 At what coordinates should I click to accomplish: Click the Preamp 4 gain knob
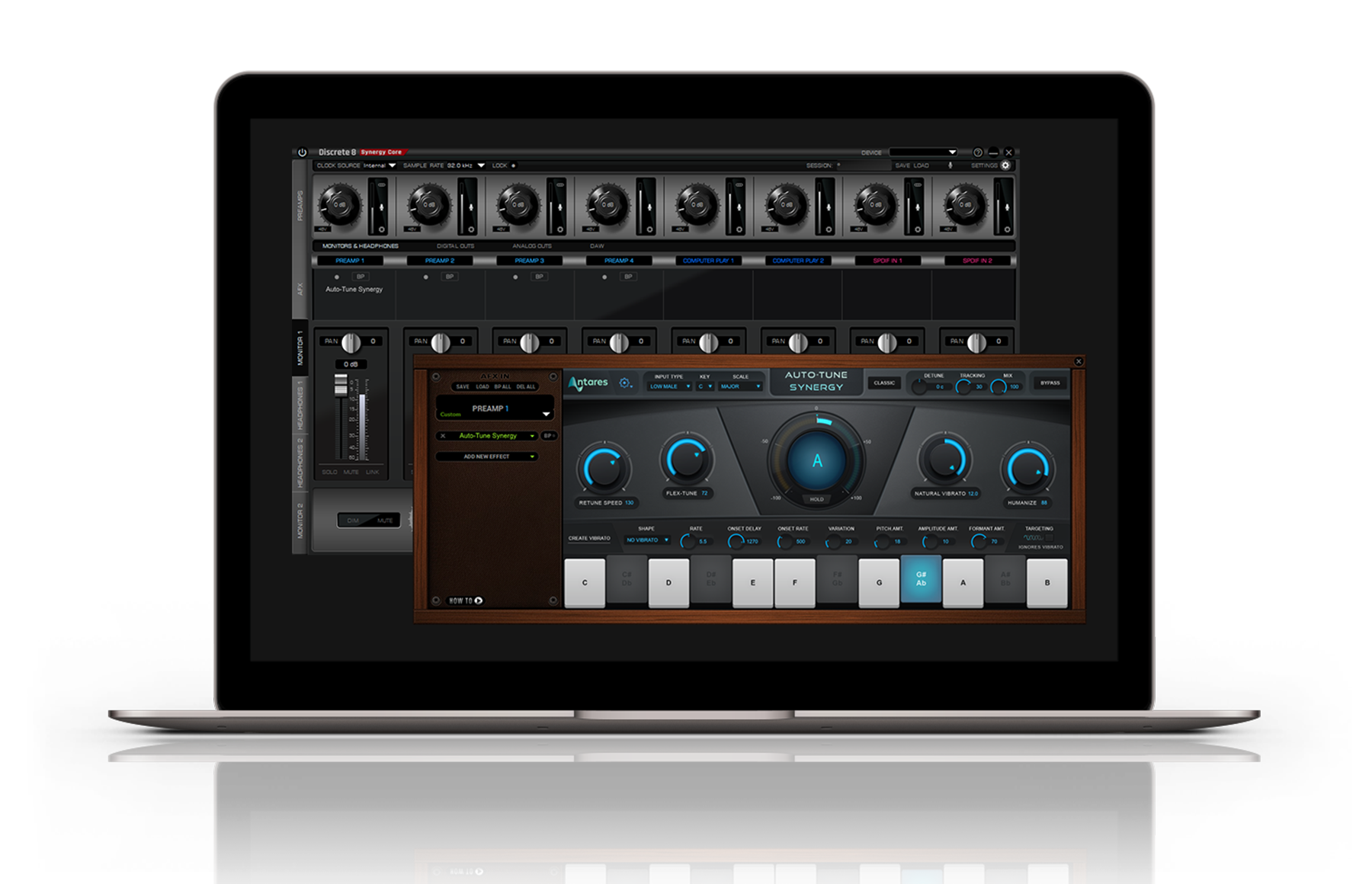[x=607, y=204]
